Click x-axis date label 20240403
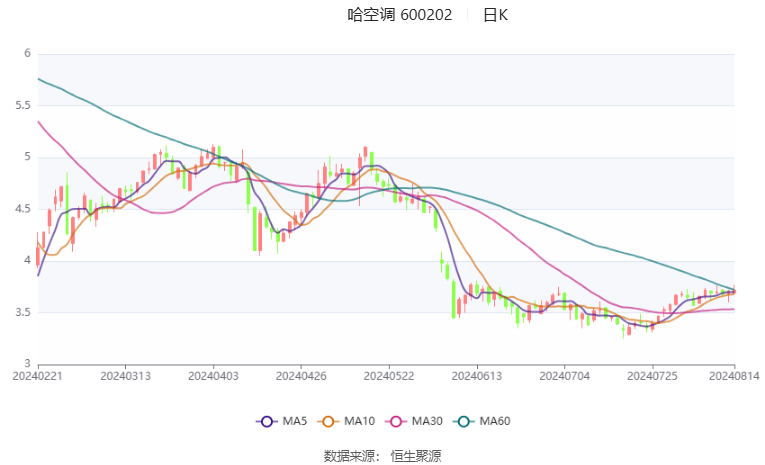 tap(213, 376)
